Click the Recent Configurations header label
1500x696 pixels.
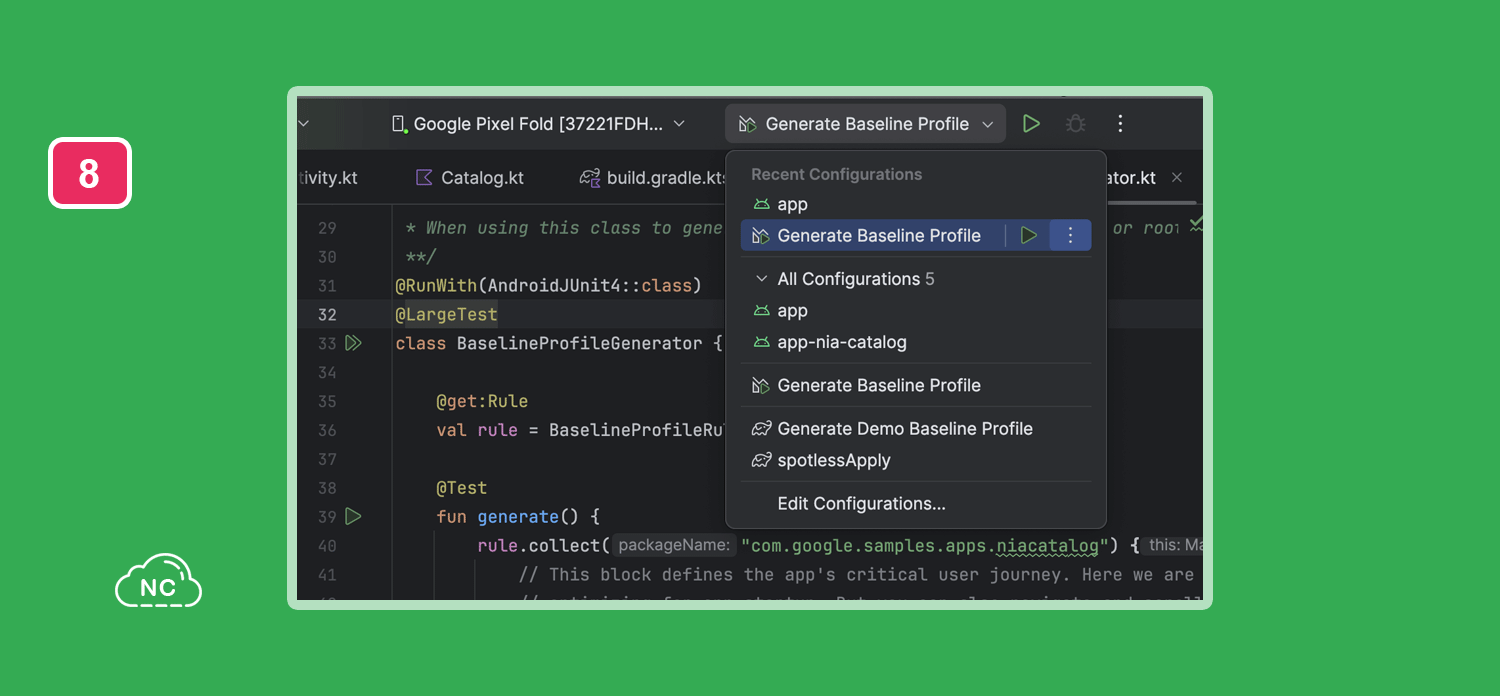coord(836,174)
